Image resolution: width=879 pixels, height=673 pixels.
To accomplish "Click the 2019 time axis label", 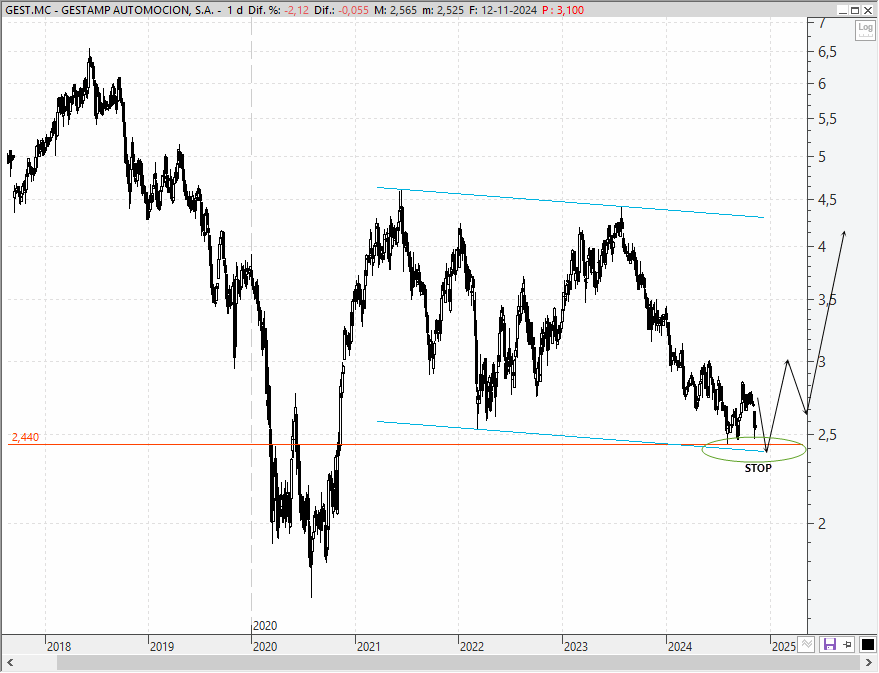I will tap(162, 646).
